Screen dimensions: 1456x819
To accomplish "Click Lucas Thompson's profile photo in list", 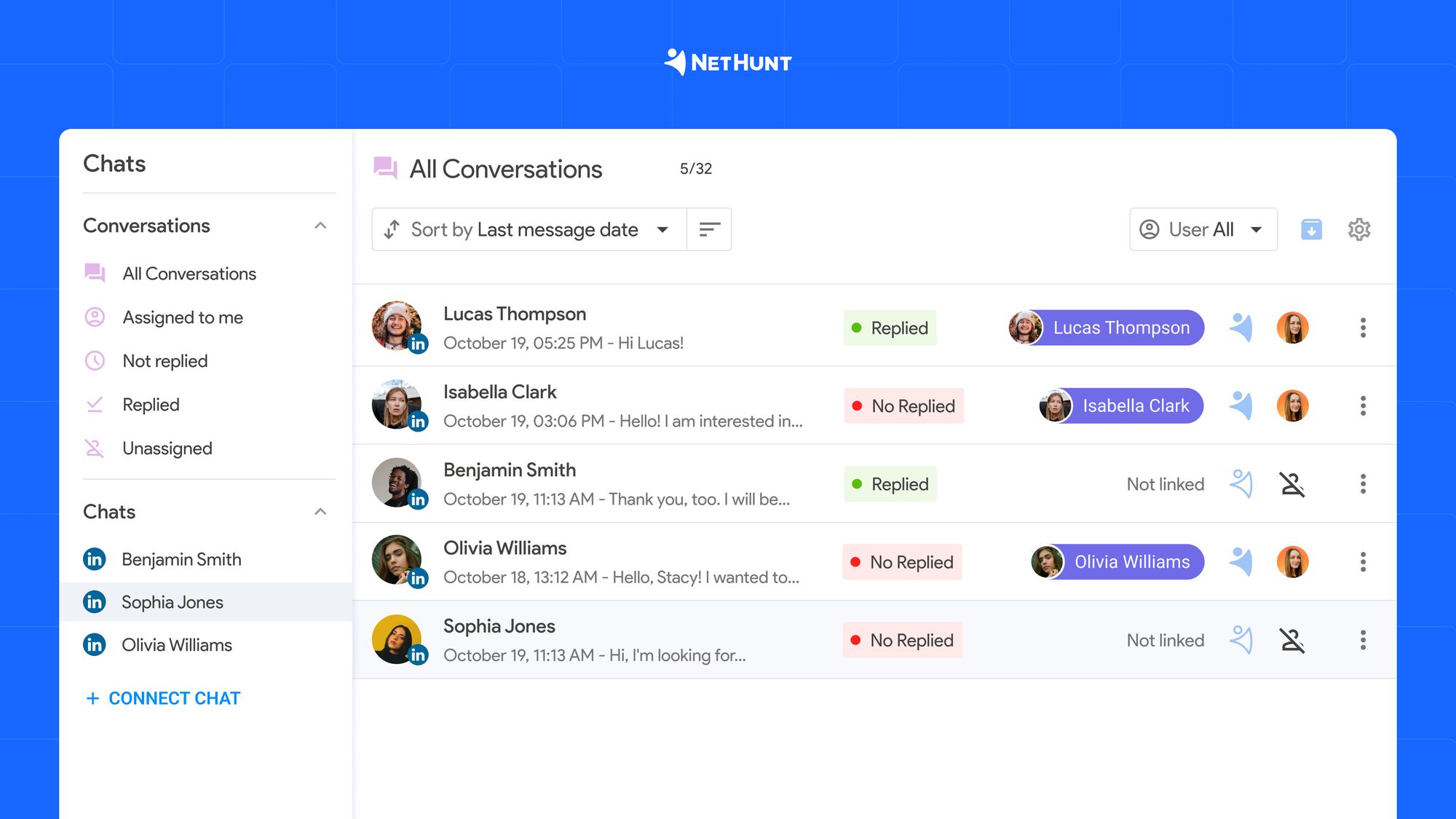I will [397, 326].
